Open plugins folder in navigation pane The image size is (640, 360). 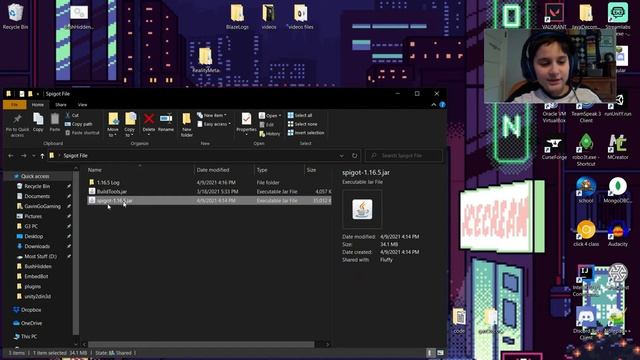coord(32,287)
